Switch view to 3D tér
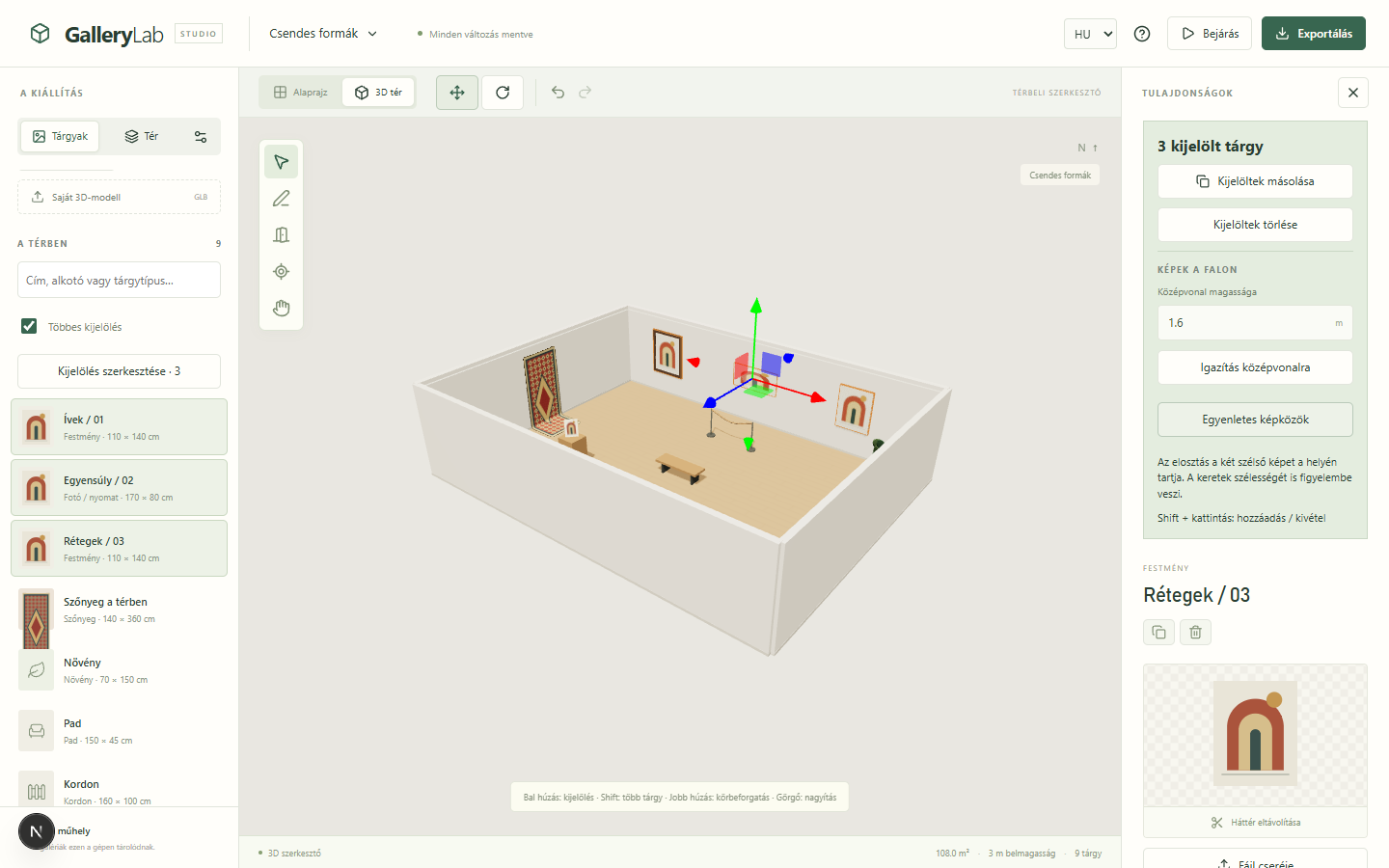Viewport: 1389px width, 868px height. click(378, 93)
